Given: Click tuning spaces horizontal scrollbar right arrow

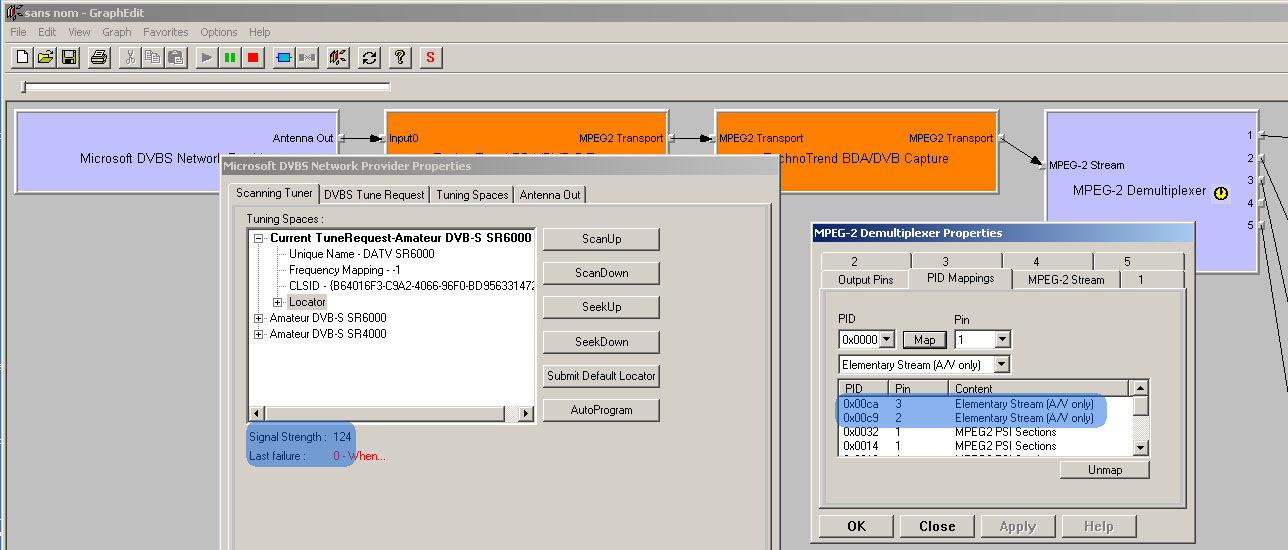Looking at the screenshot, I should (526, 413).
